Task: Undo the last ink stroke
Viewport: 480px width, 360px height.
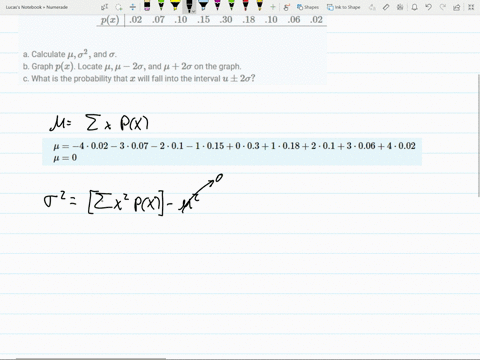Action: [x=429, y=7]
